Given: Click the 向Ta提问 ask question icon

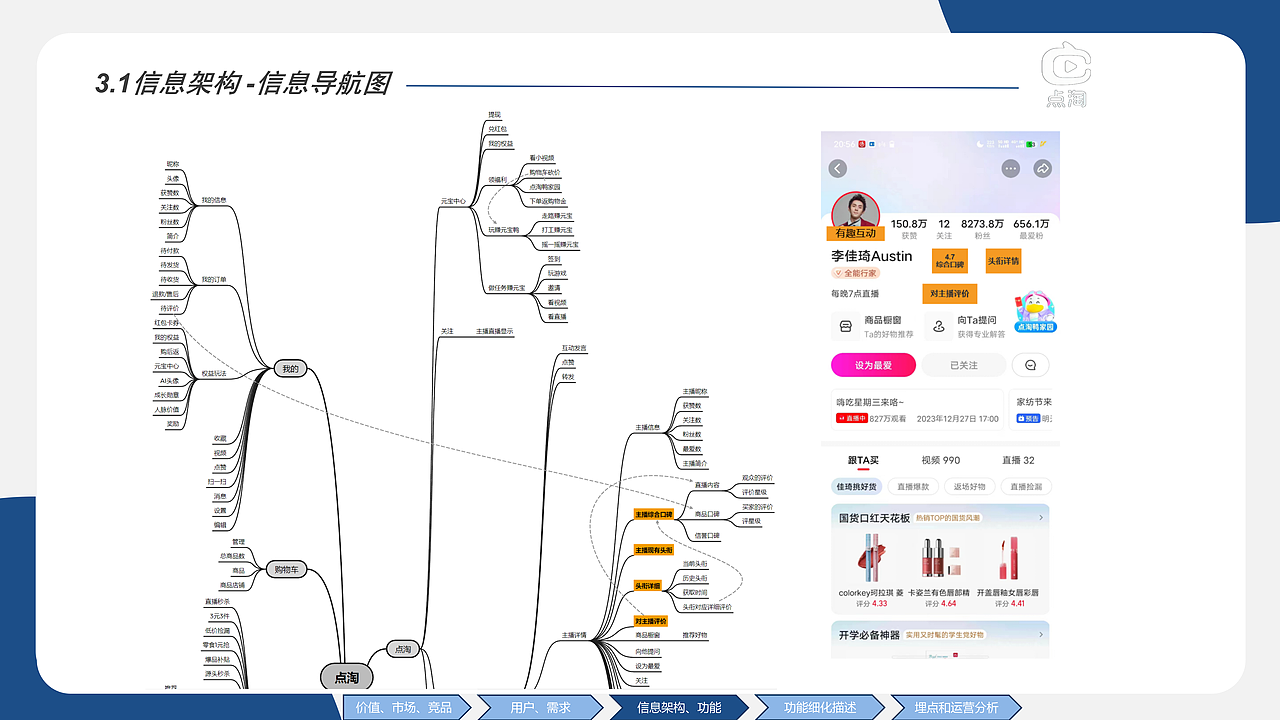Looking at the screenshot, I should [938, 324].
